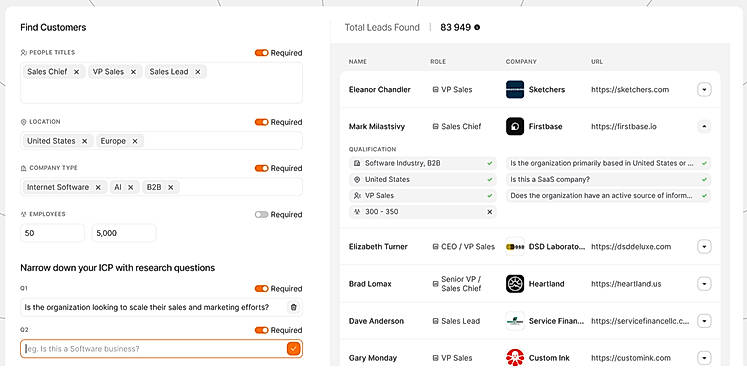
Task: Click the DSD Laboratories company logo
Action: [515, 246]
